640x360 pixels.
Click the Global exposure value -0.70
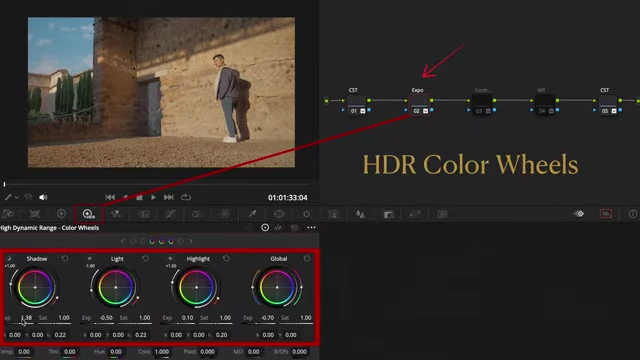pos(267,318)
